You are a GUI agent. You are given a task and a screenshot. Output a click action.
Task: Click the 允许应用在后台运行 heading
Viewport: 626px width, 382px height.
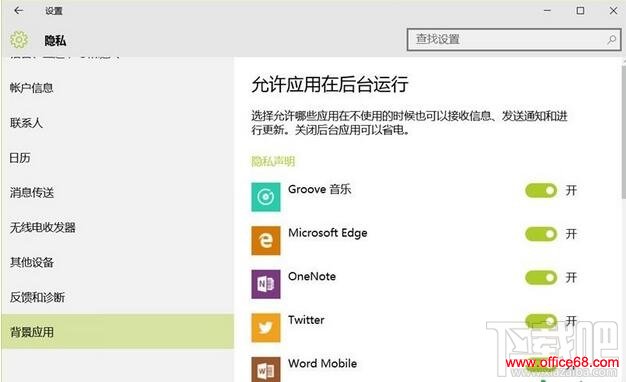[x=329, y=84]
